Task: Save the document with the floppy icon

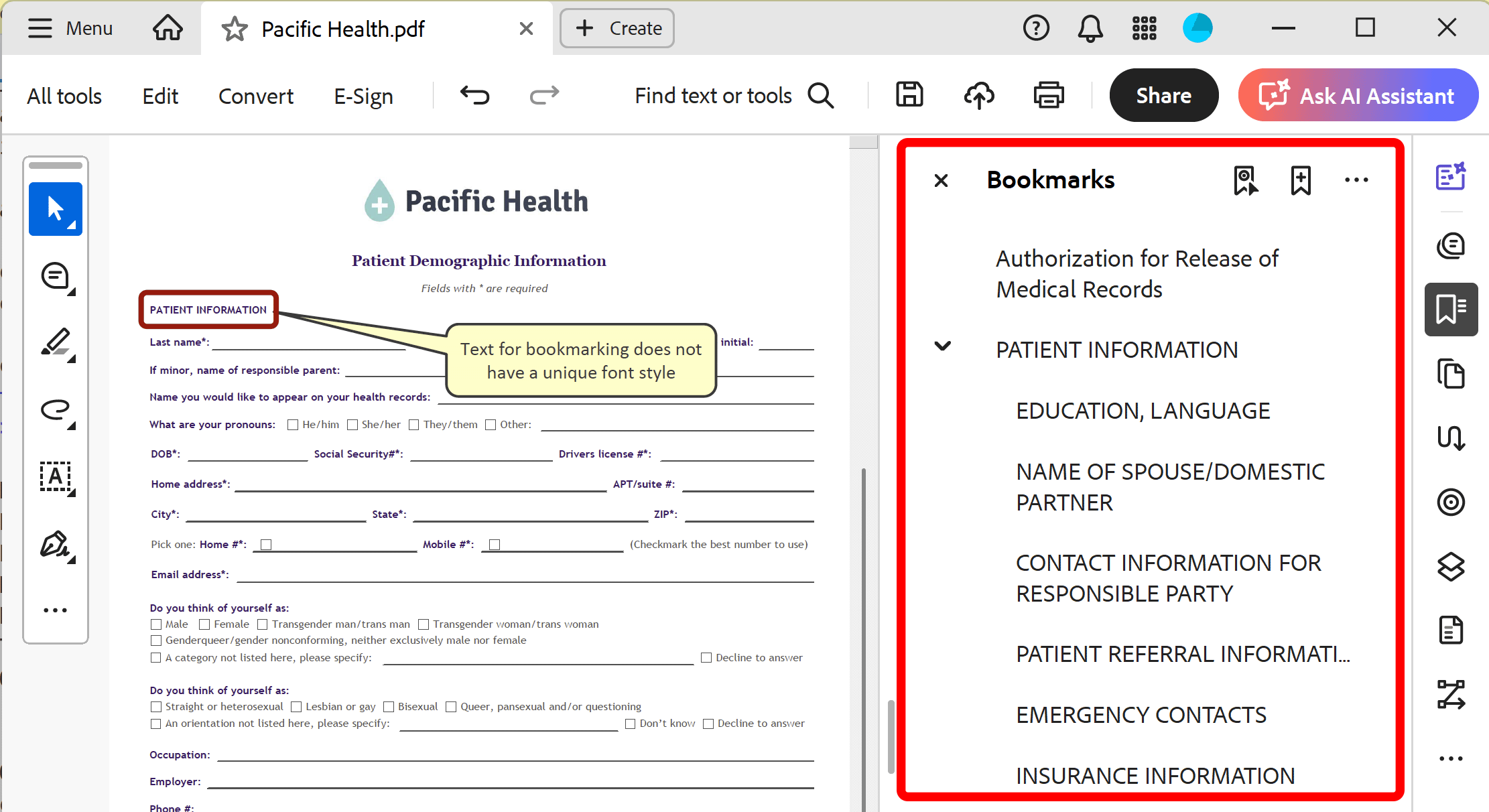Action: [909, 95]
